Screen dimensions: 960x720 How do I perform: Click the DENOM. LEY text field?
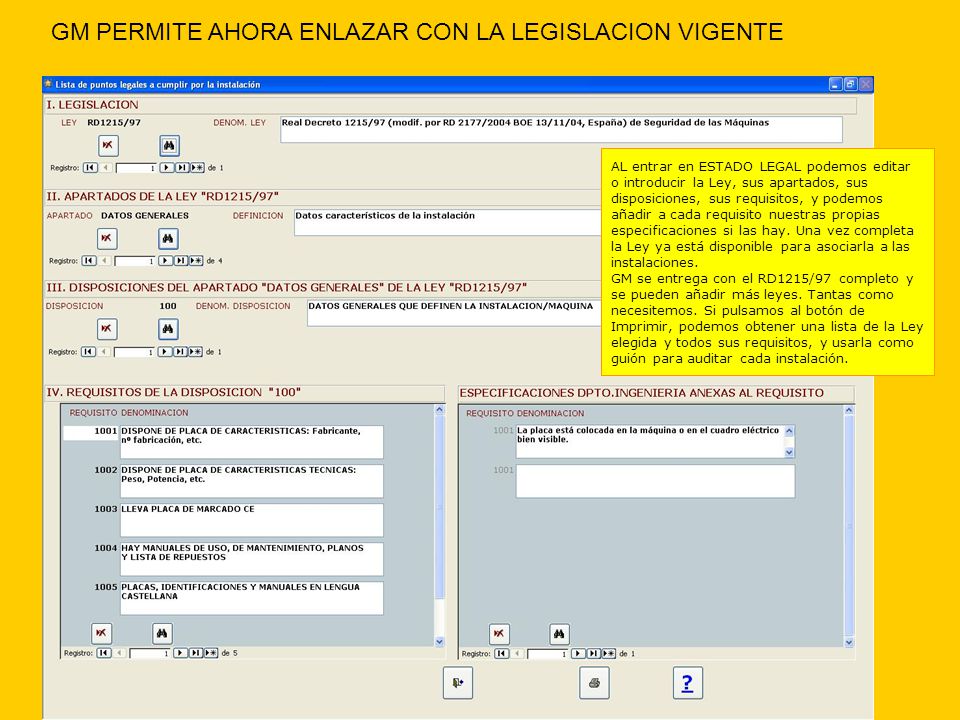coord(561,129)
